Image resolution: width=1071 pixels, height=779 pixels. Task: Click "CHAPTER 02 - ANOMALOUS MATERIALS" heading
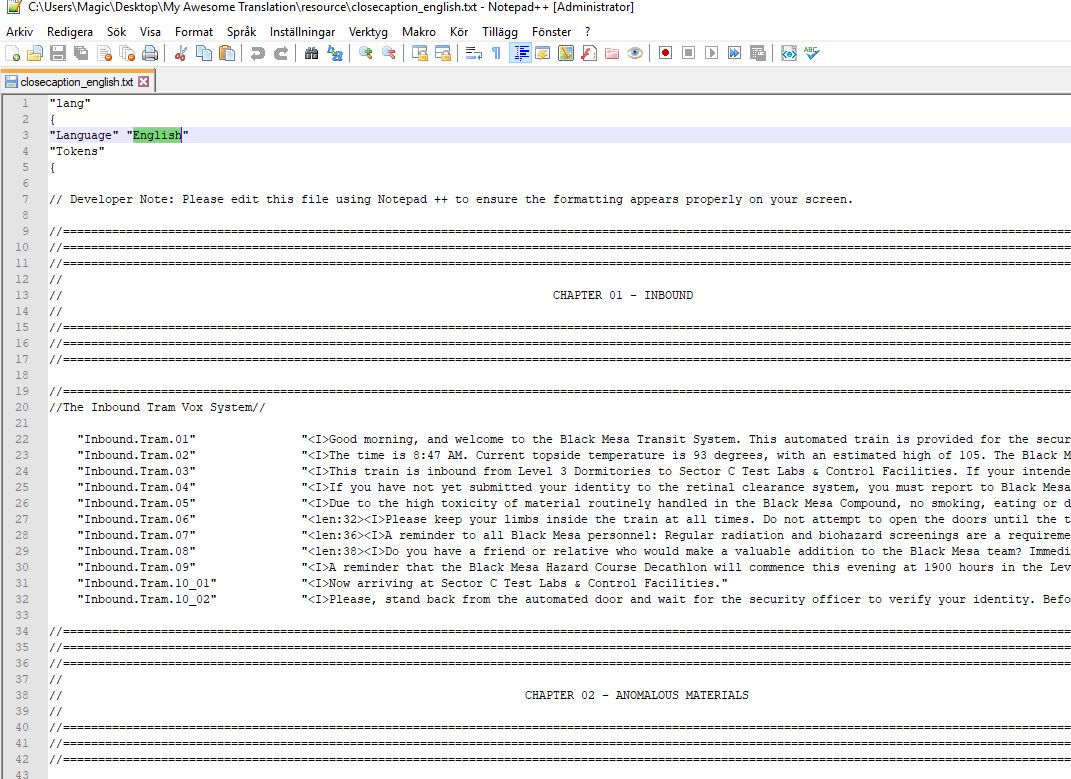[x=637, y=695]
